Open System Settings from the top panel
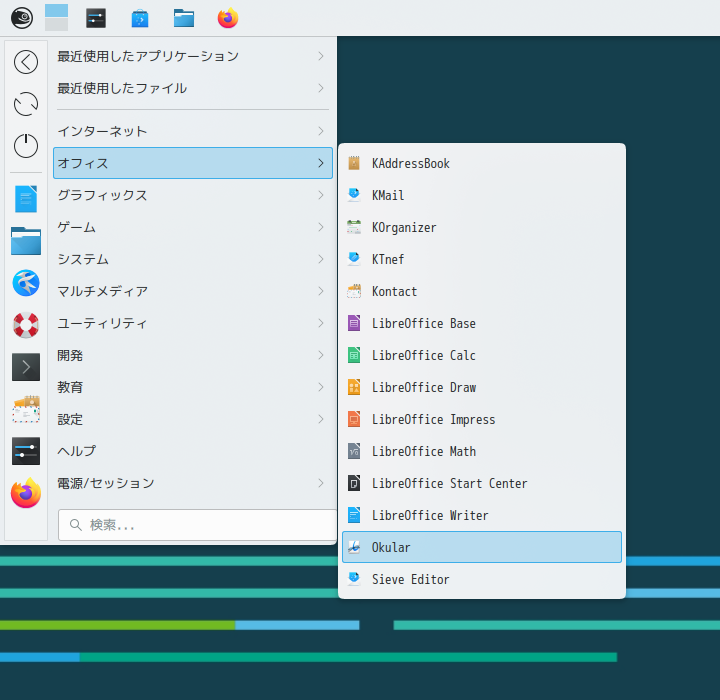Screen dimensions: 720x700 coord(96,18)
